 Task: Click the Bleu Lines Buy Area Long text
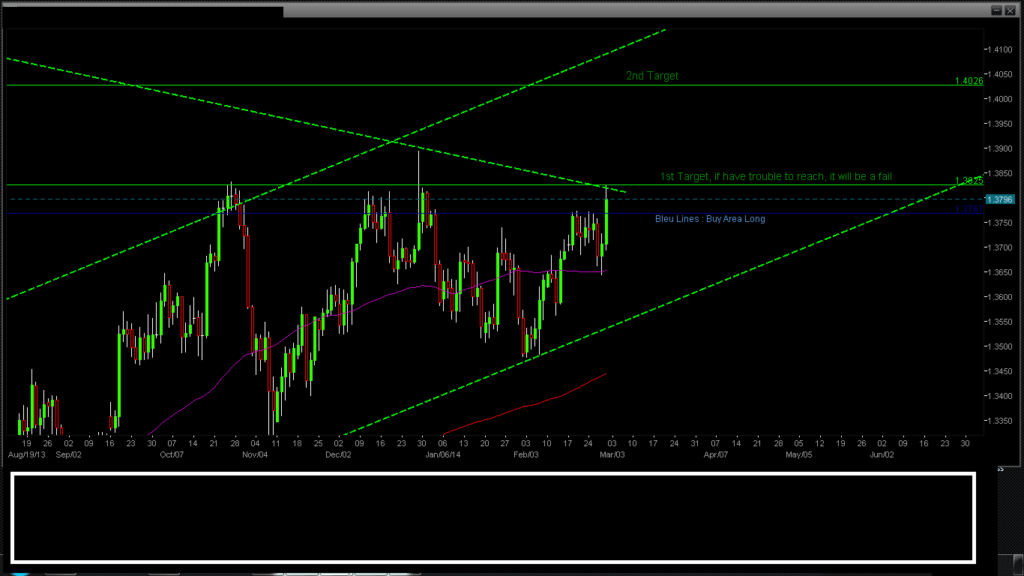(x=710, y=218)
